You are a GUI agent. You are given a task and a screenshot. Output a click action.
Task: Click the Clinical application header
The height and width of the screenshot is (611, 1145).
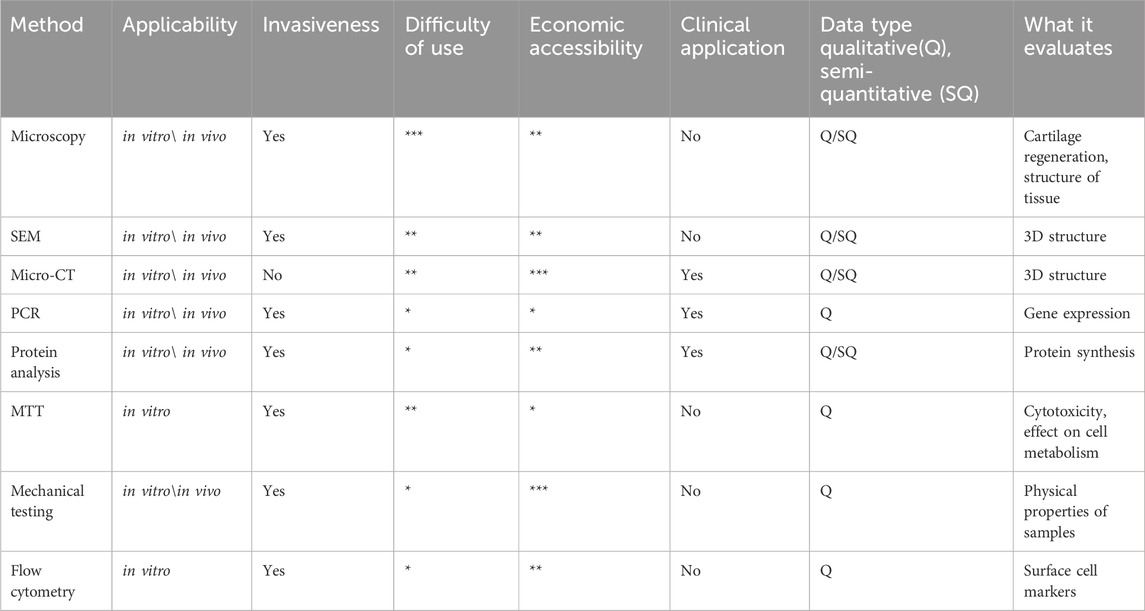coord(732,36)
